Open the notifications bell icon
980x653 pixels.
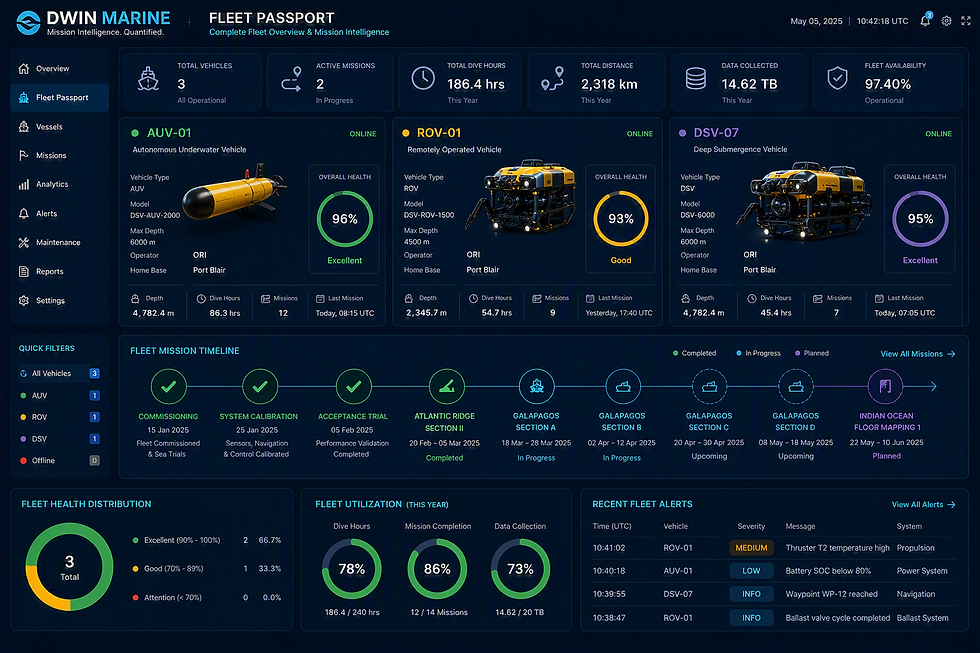pyautogui.click(x=925, y=21)
